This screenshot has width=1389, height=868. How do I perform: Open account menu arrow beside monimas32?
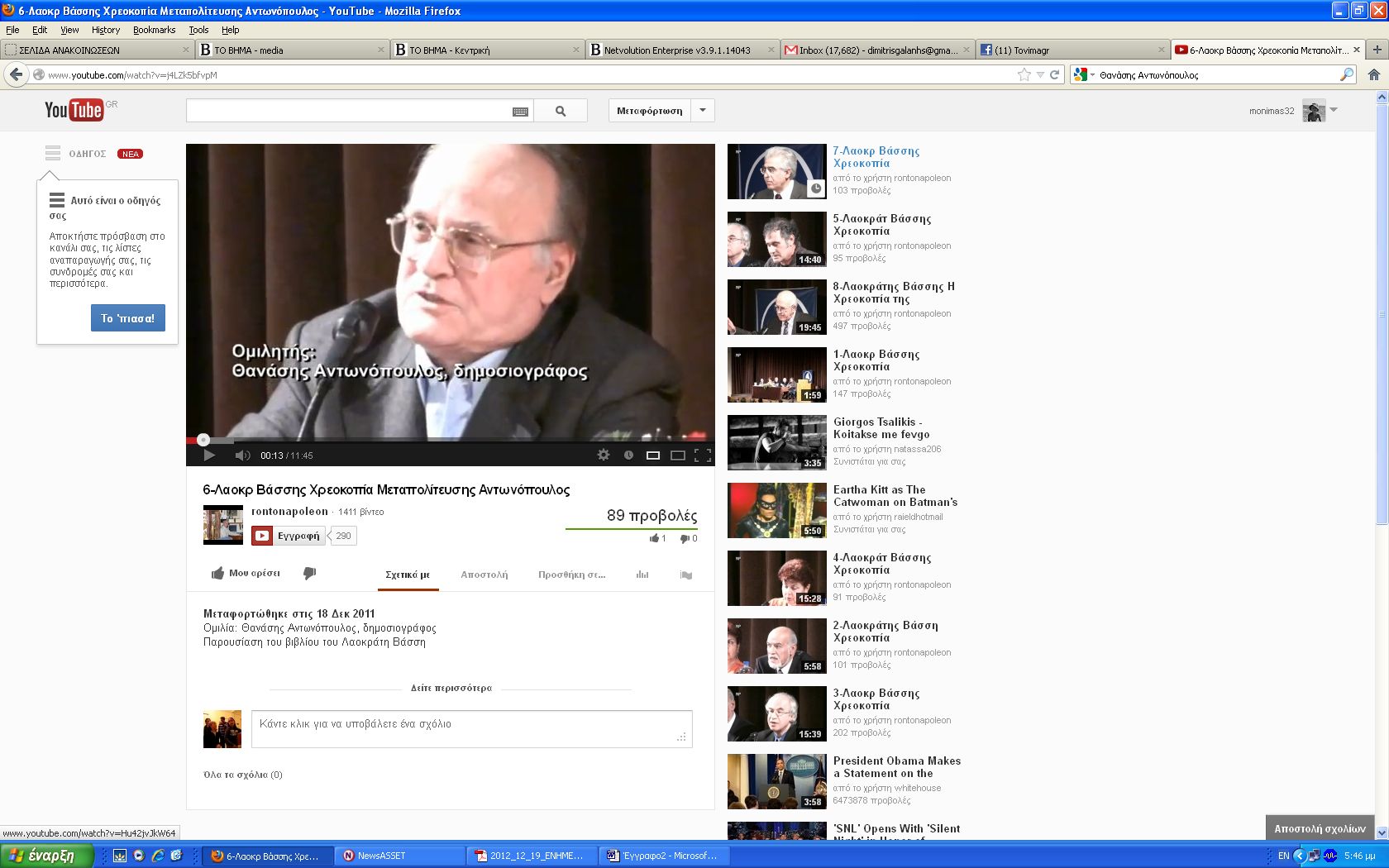(x=1334, y=110)
